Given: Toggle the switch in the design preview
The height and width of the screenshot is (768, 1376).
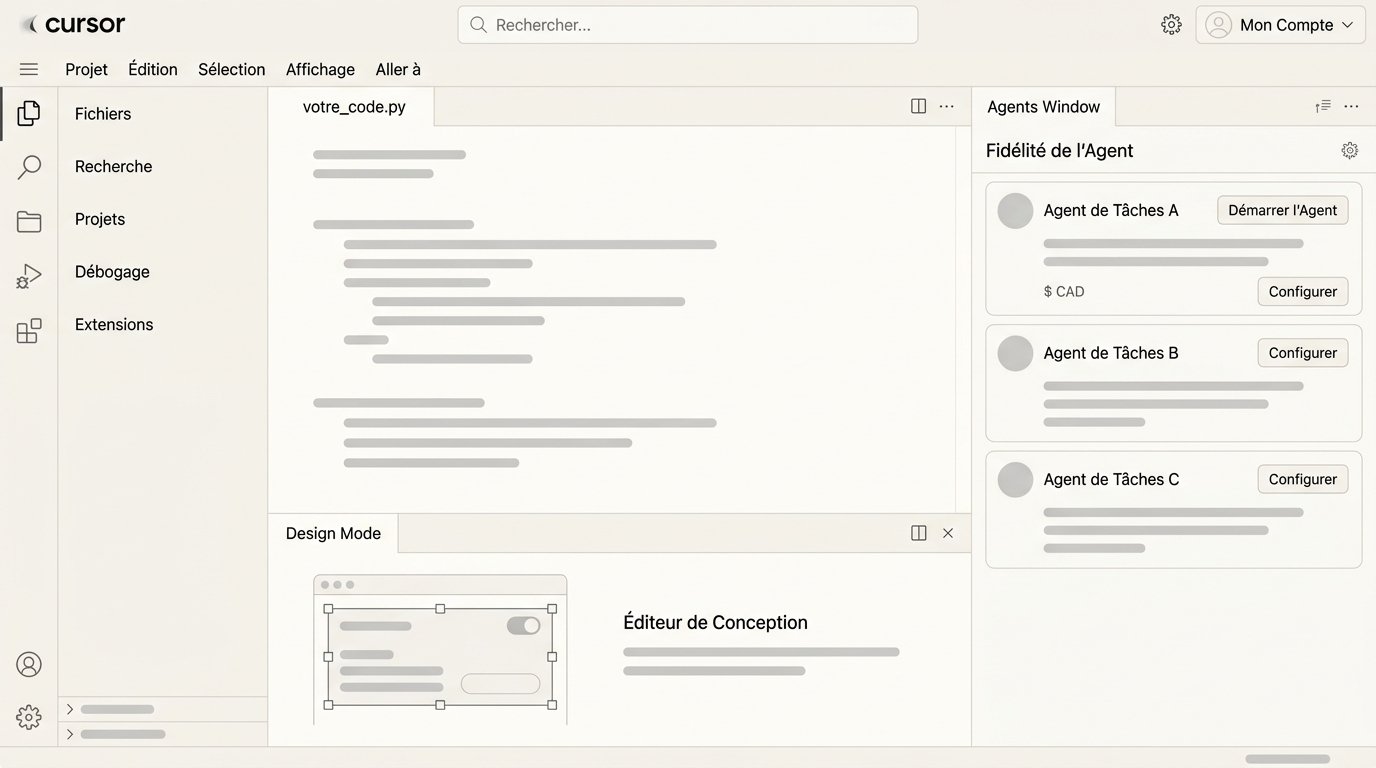Looking at the screenshot, I should [523, 625].
